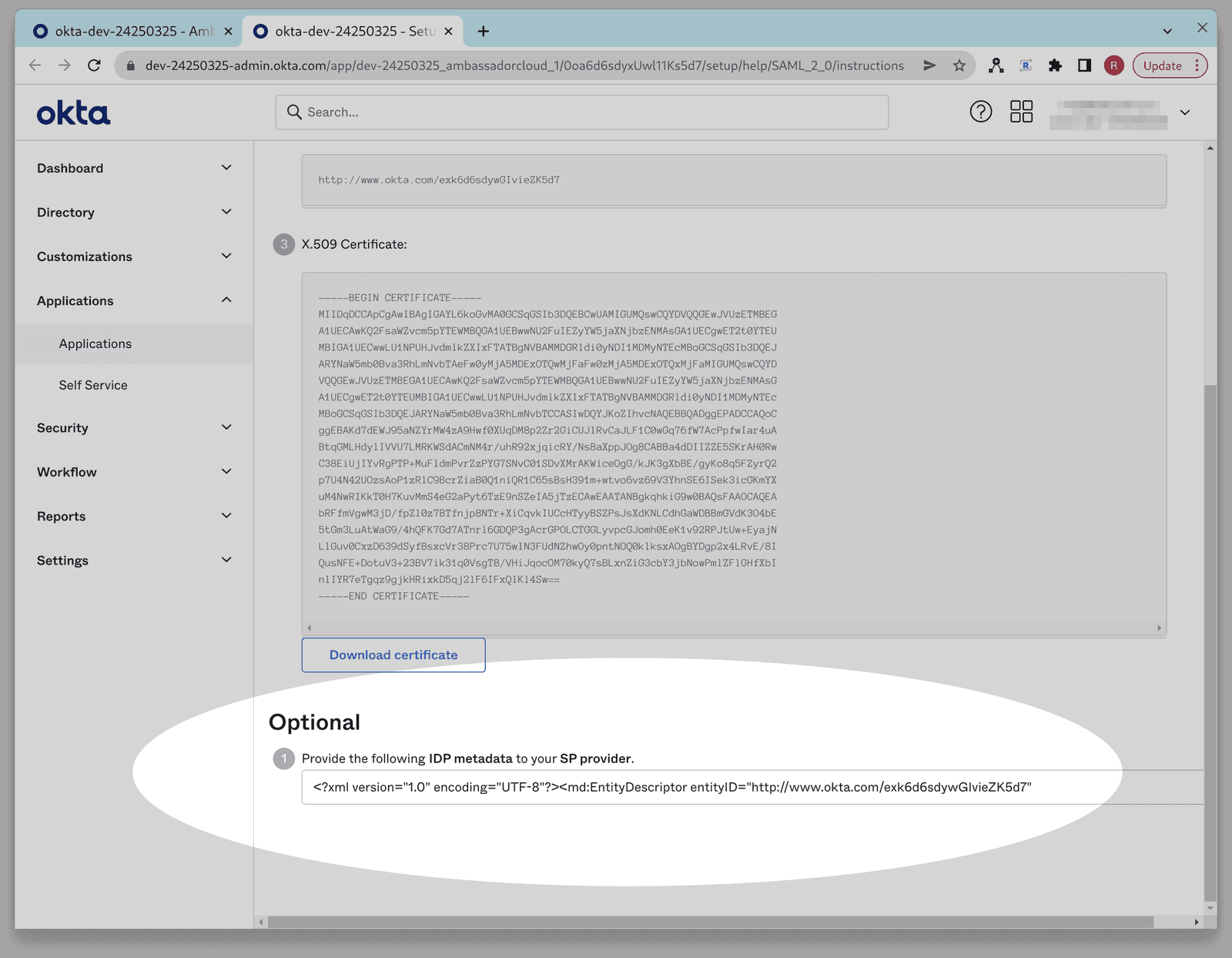Screen dimensions: 1232x958
Task: Click the END CERTIFICATE line
Action: [x=393, y=596]
